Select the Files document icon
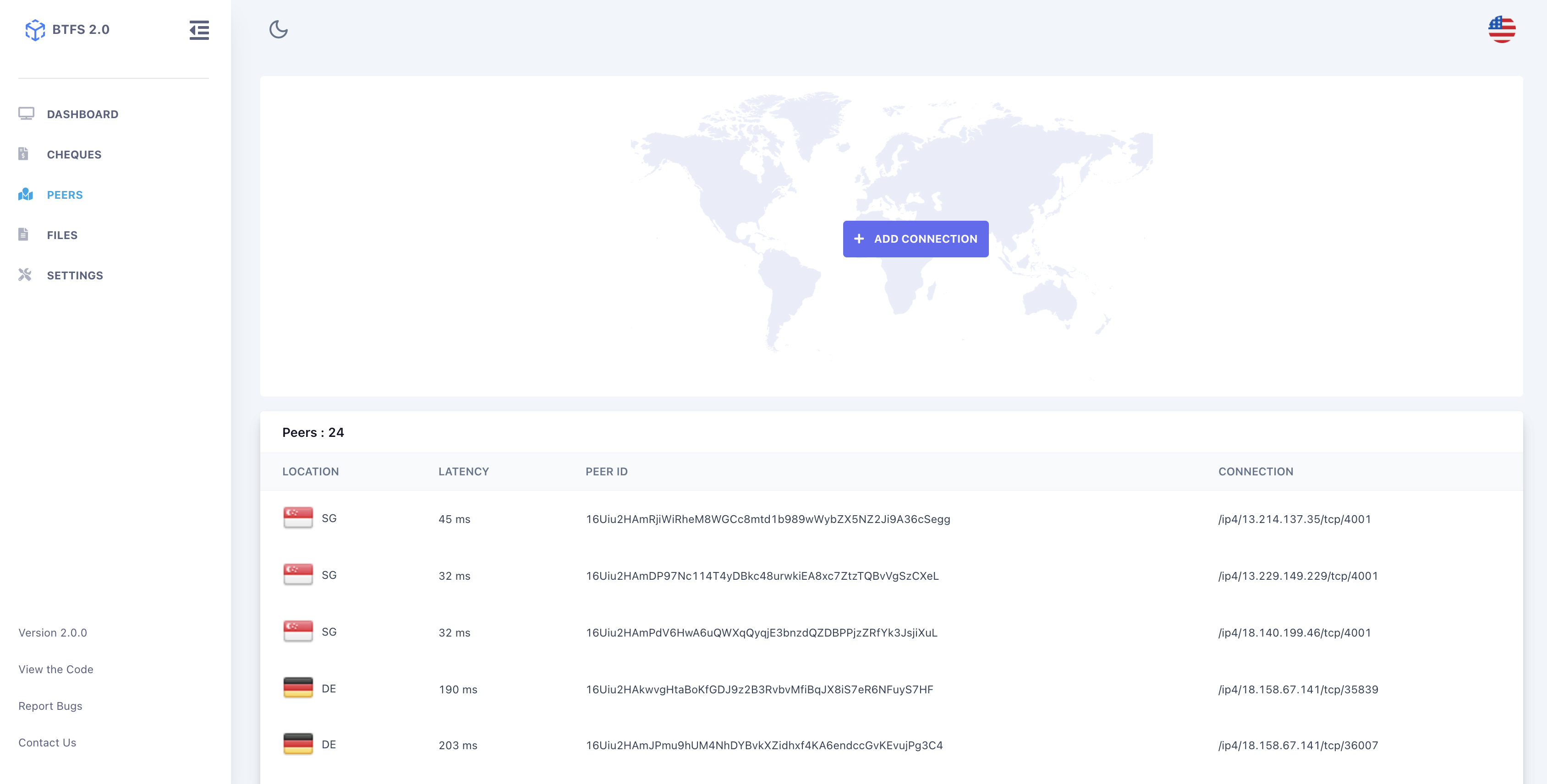 pyautogui.click(x=23, y=234)
